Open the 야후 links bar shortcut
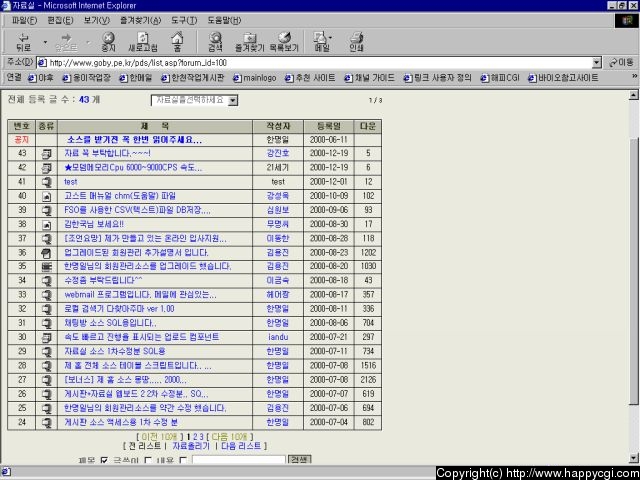 [x=41, y=78]
